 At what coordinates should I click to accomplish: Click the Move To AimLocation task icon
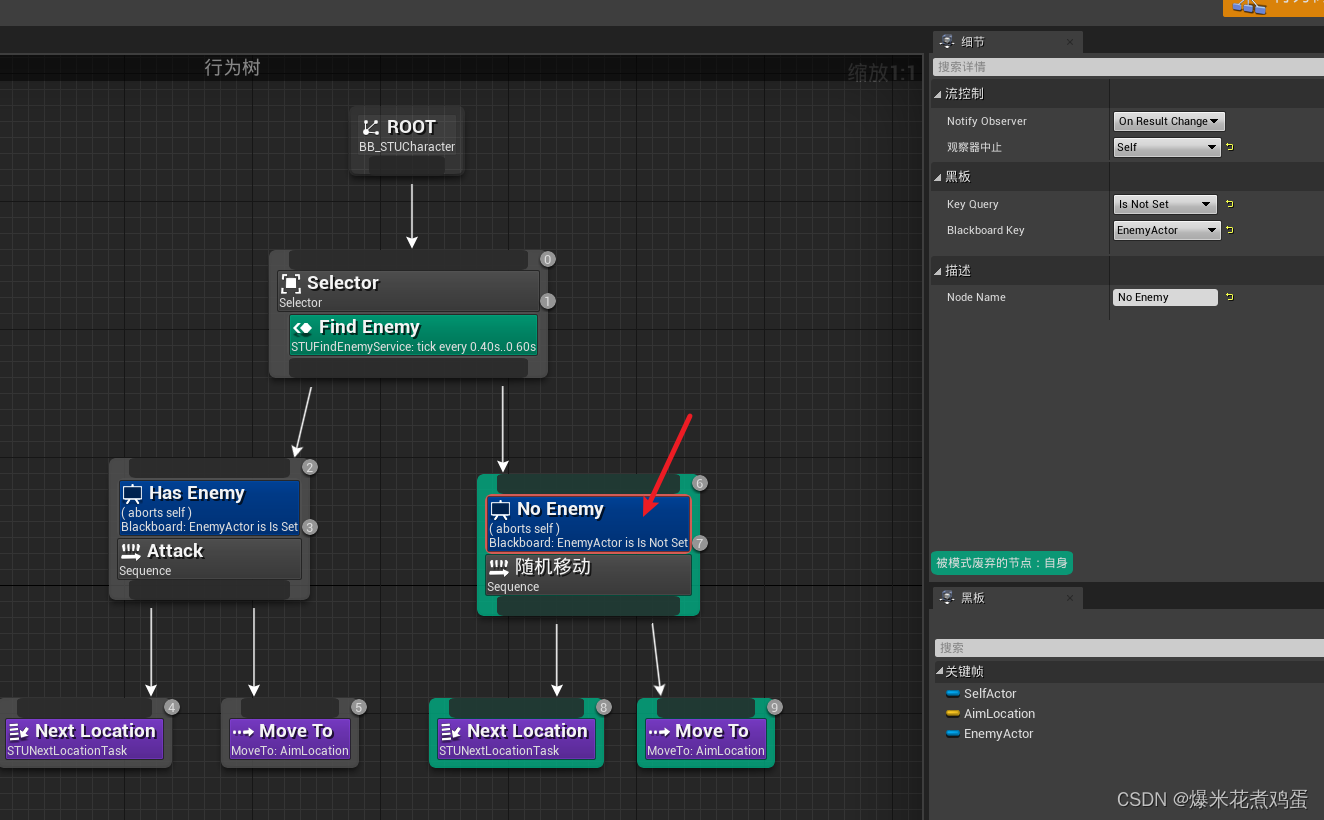coord(660,731)
